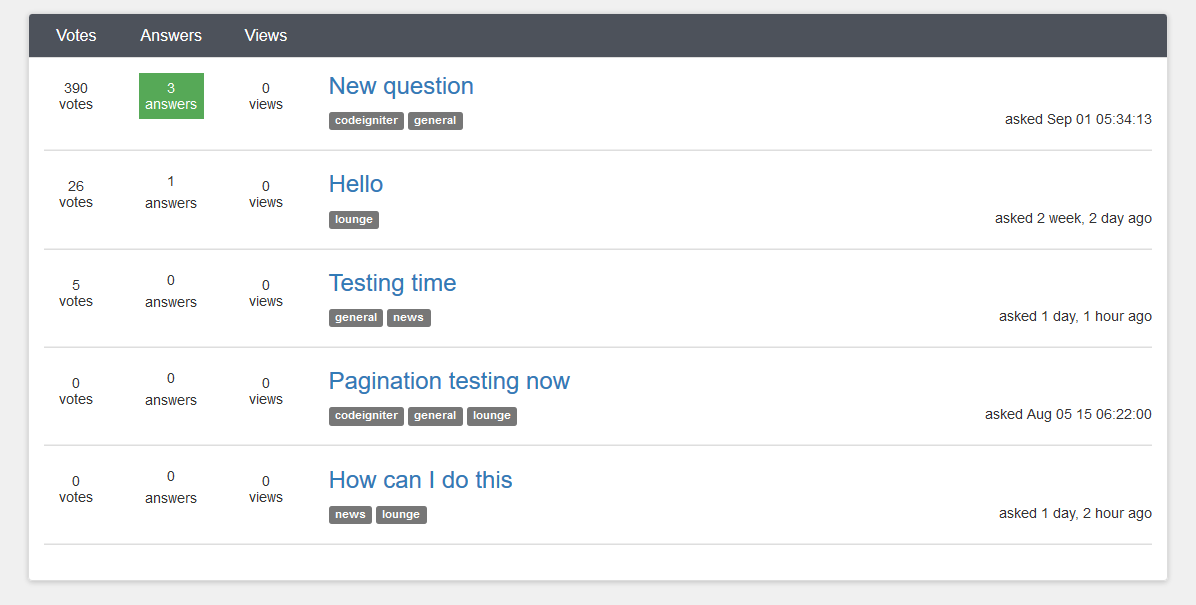Click the '26 votes' count
This screenshot has height=605, width=1196.
click(76, 194)
